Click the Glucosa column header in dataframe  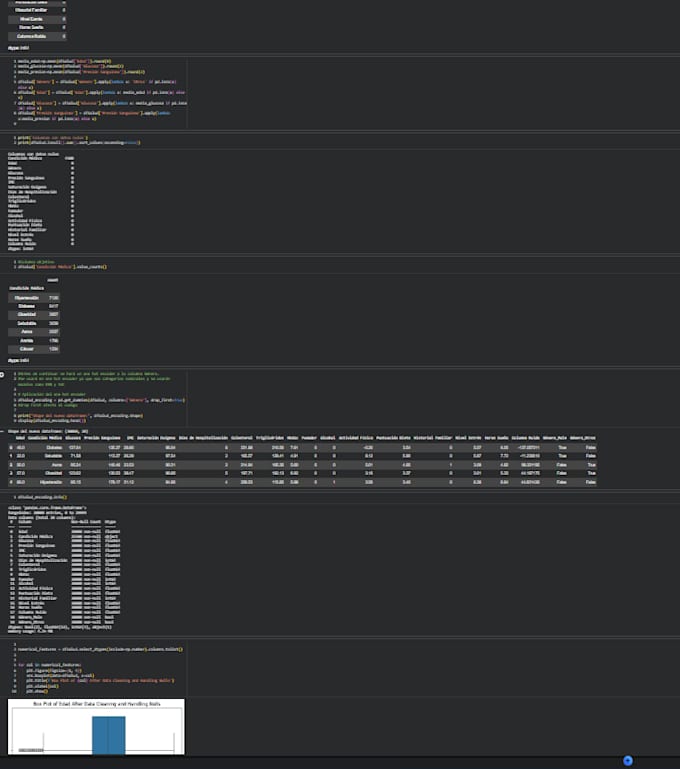(x=73, y=438)
